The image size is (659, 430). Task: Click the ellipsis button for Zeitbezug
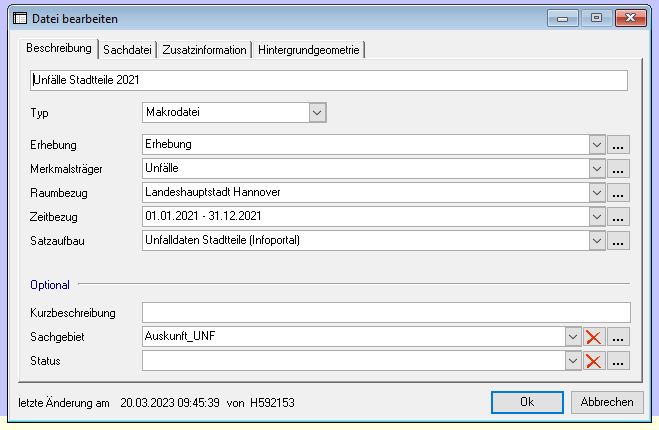pyautogui.click(x=619, y=217)
